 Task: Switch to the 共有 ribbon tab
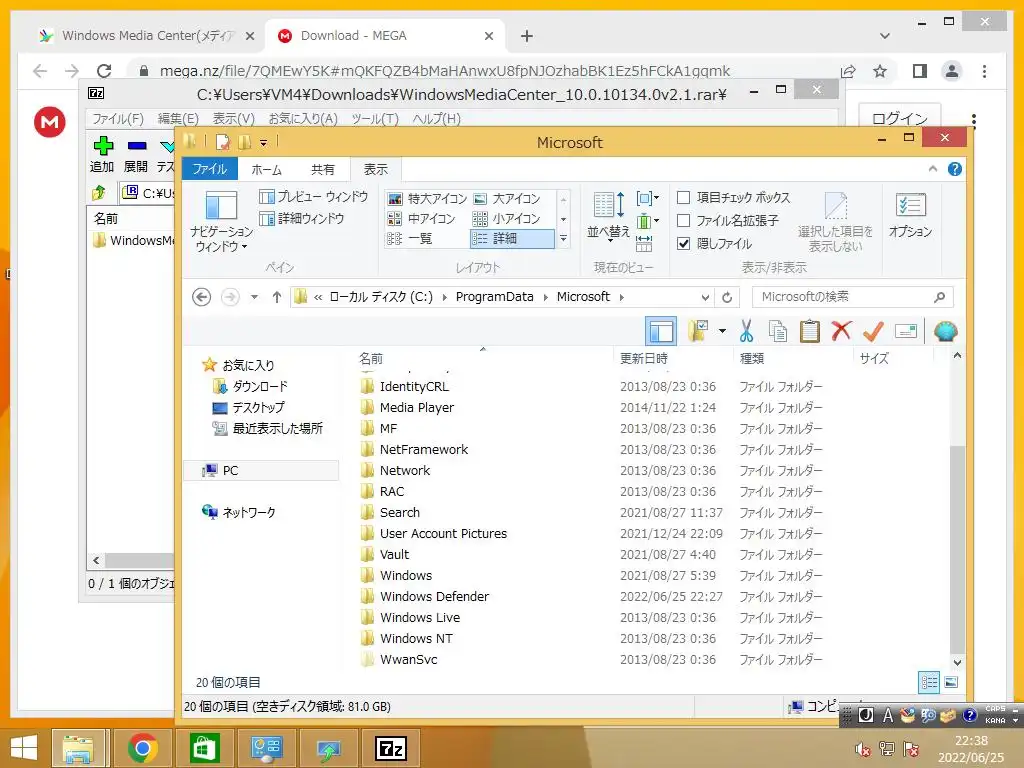tap(322, 170)
